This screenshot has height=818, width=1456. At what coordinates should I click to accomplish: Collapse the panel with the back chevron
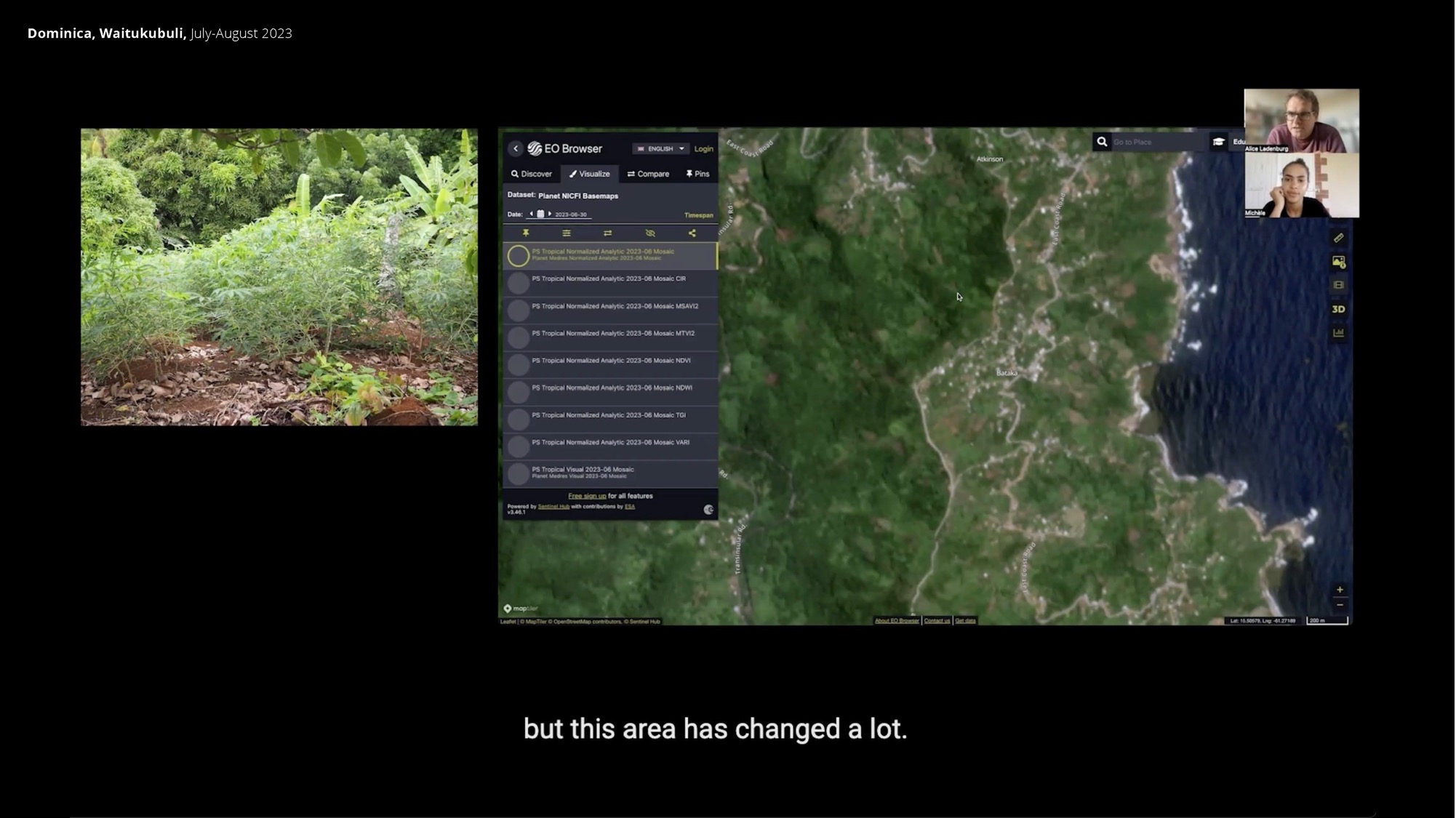516,148
